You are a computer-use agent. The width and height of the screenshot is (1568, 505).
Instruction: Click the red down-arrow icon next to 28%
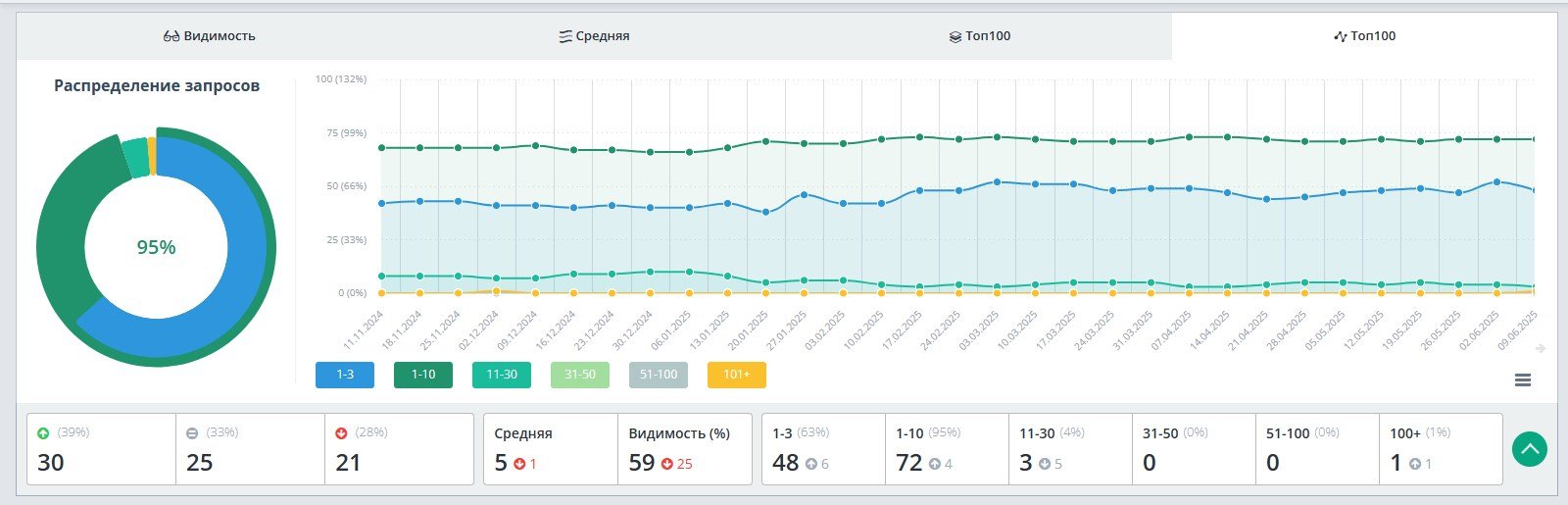[341, 432]
